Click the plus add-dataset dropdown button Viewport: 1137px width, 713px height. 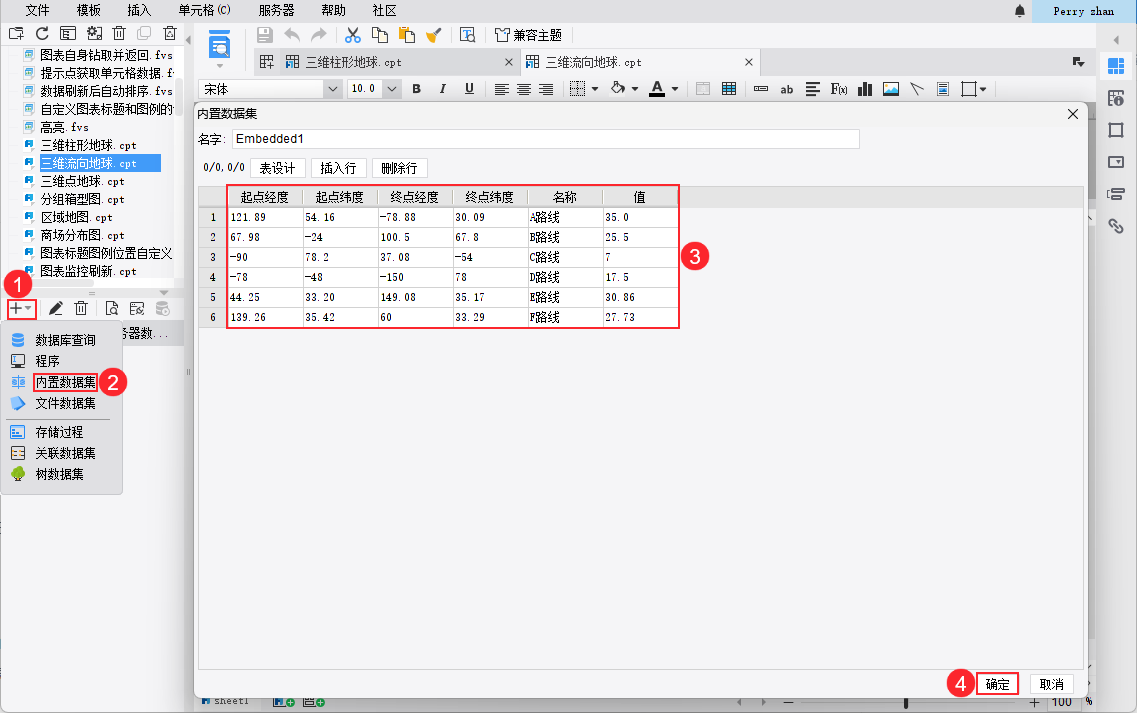coord(21,308)
